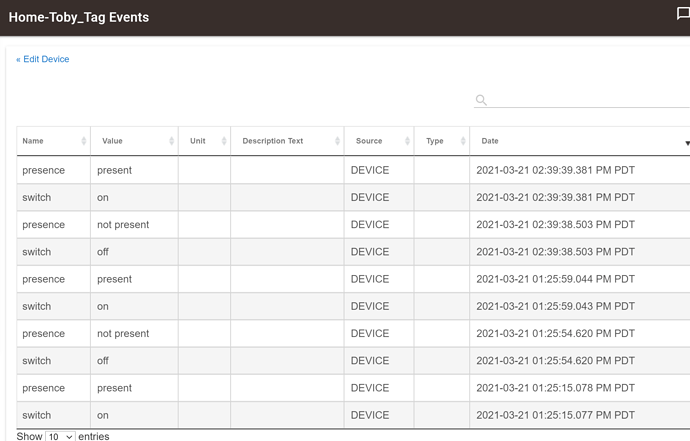Click the magnifier search icon
690x441 pixels.
point(481,100)
